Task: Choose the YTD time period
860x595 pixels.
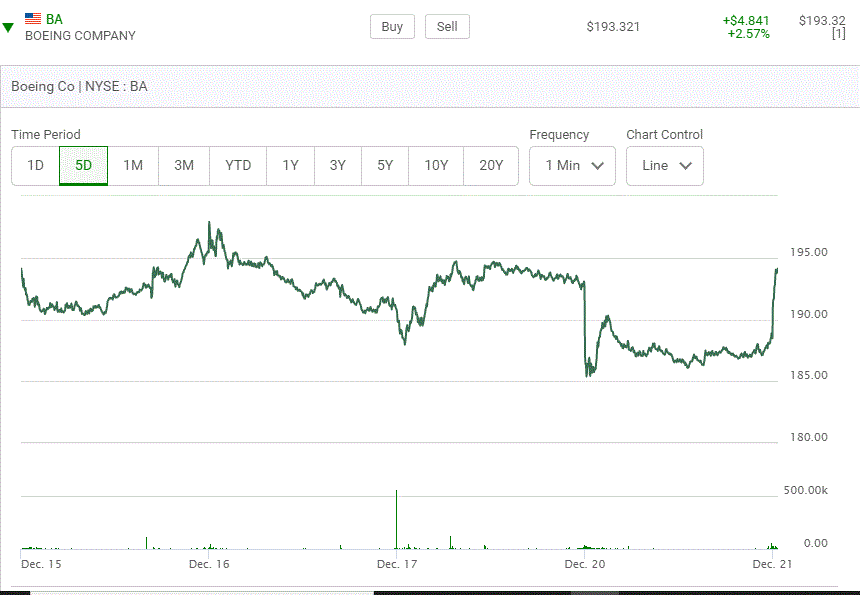Action: 238,166
